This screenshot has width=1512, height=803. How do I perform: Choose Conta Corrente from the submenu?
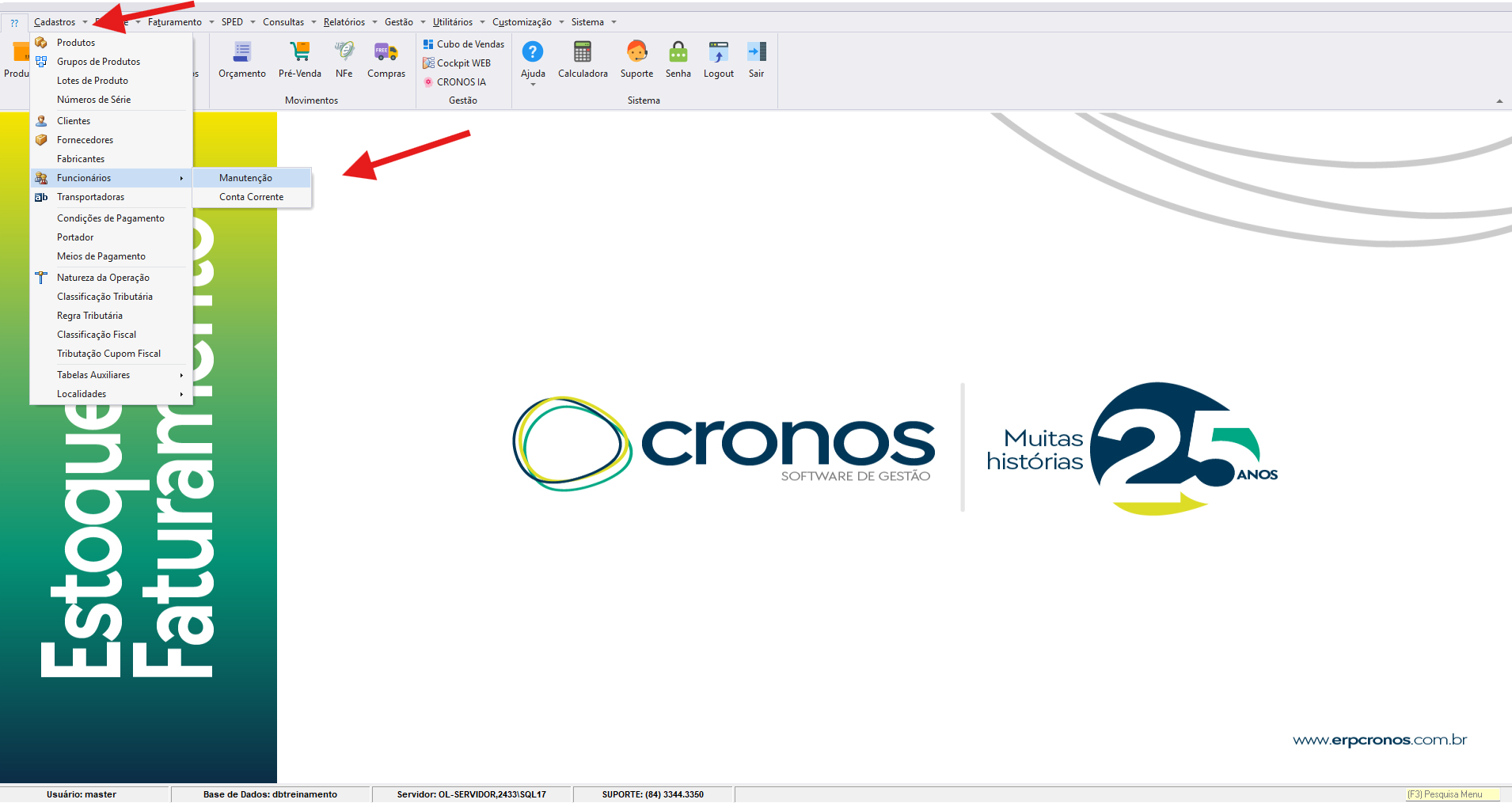pyautogui.click(x=252, y=197)
